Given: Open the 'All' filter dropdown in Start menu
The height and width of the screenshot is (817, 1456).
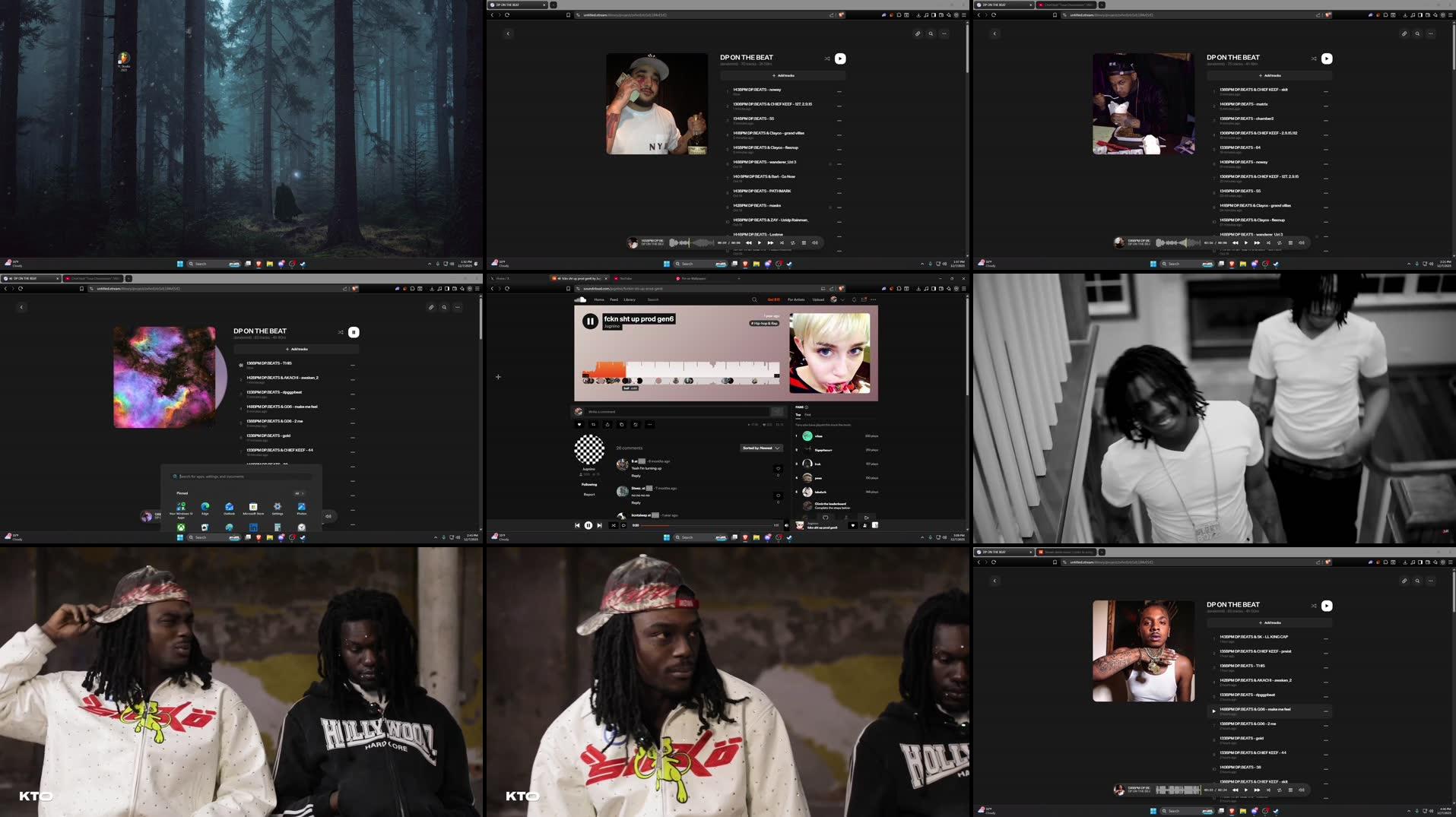Looking at the screenshot, I should tap(299, 493).
